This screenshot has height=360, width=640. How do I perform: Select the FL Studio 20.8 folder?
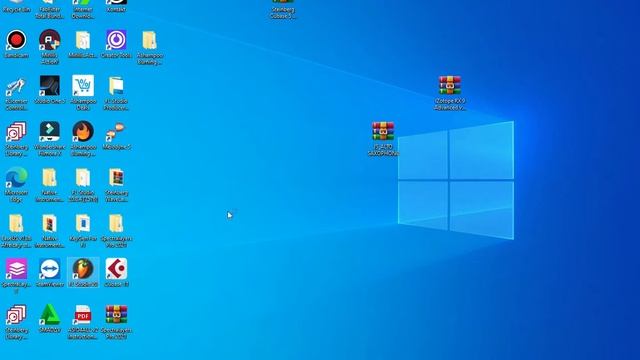click(x=83, y=178)
